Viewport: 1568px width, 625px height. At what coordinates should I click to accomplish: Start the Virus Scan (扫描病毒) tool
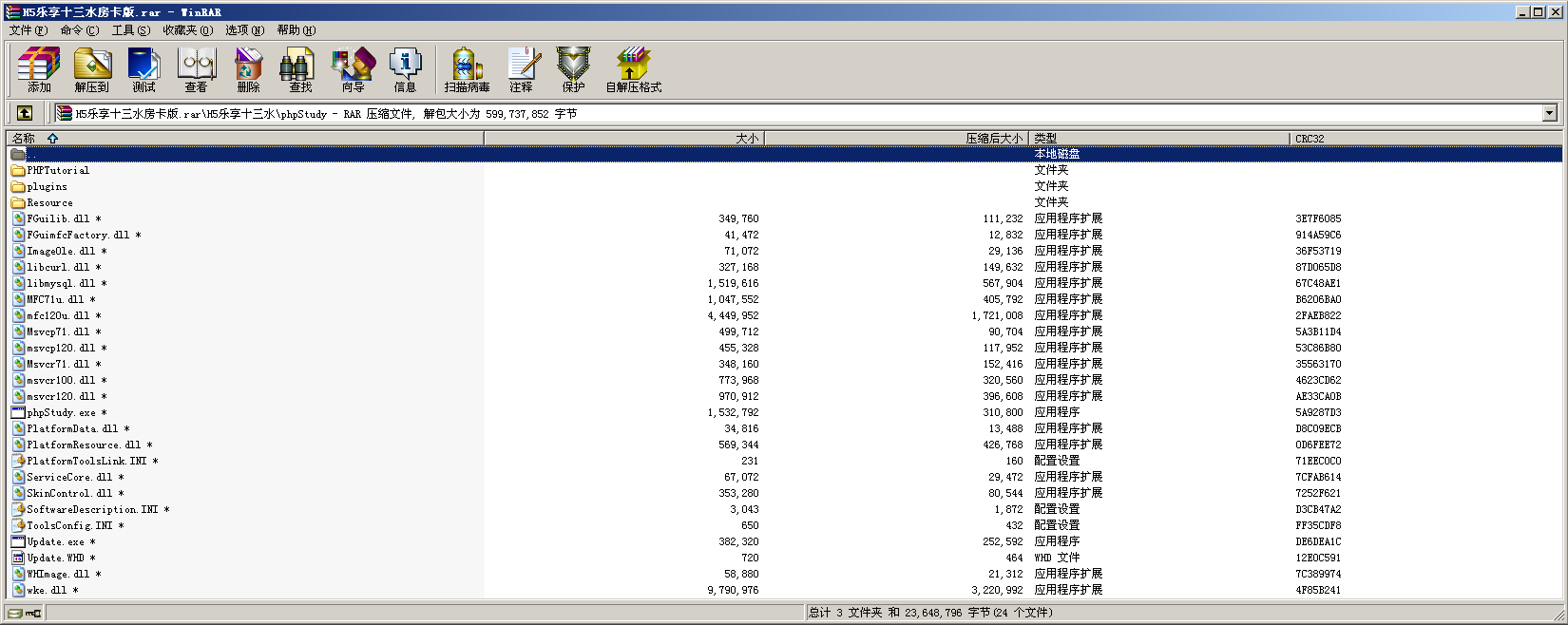pyautogui.click(x=467, y=69)
